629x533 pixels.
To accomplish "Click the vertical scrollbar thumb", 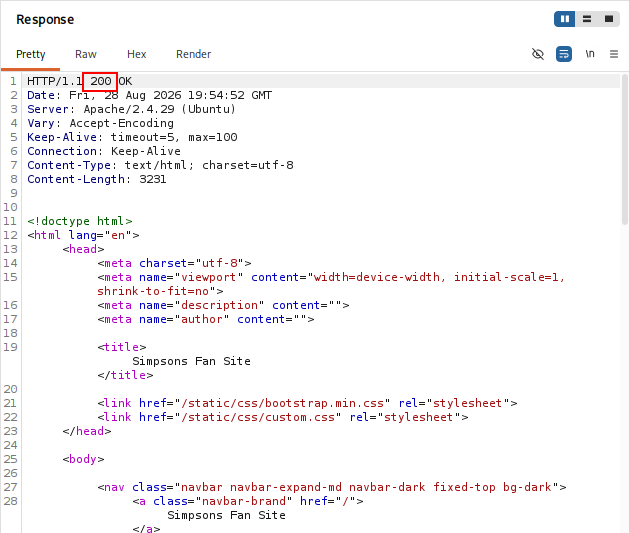I will [625, 149].
